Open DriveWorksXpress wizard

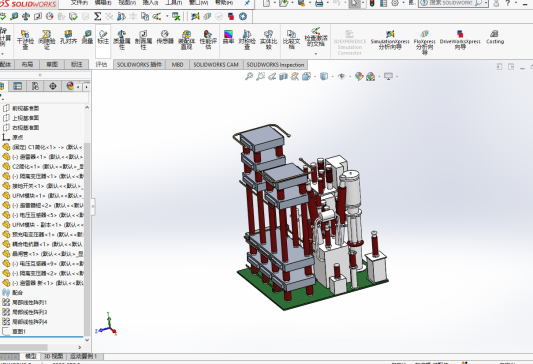coord(460,39)
